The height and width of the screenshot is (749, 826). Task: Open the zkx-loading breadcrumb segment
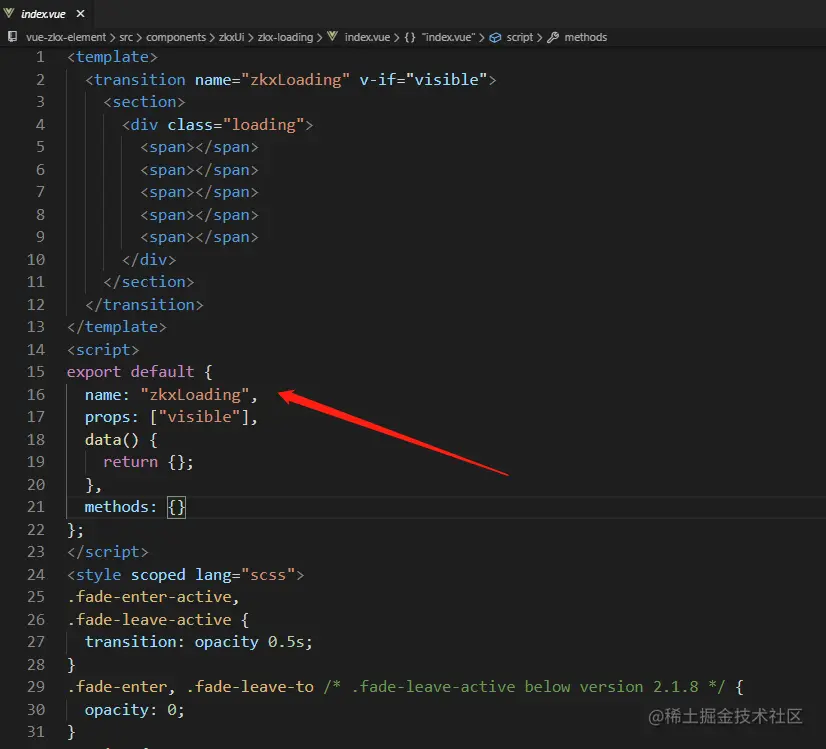tap(285, 37)
